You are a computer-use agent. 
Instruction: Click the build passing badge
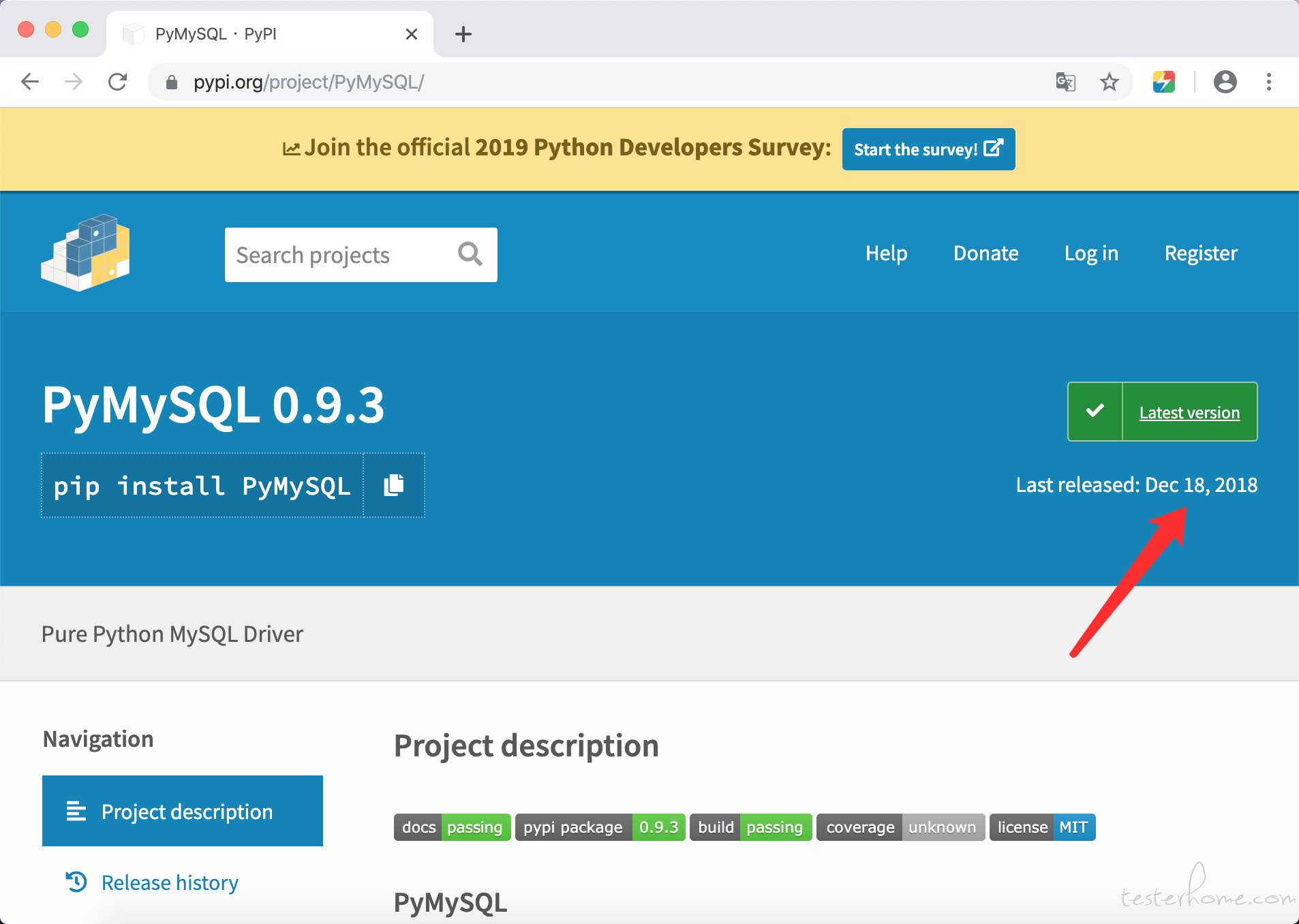point(751,827)
